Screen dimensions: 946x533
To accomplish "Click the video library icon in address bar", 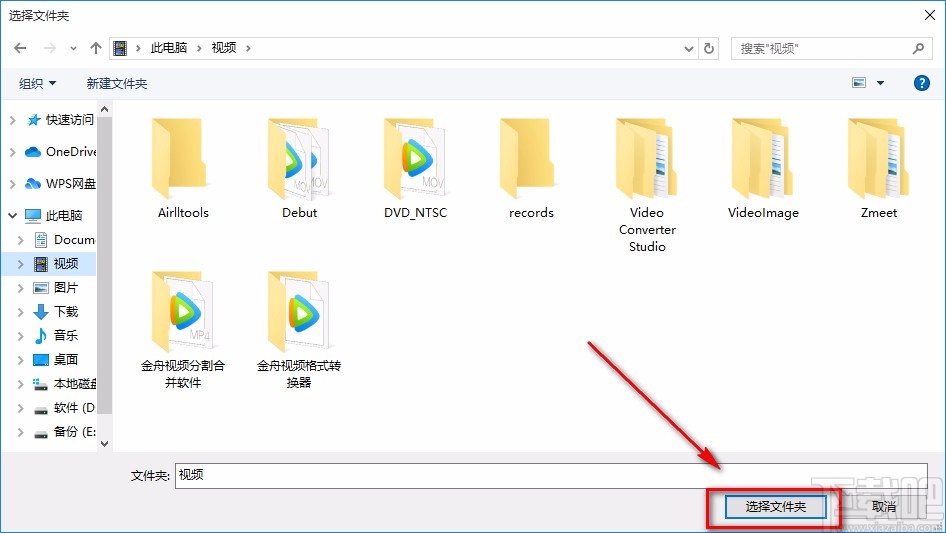I will (x=120, y=48).
